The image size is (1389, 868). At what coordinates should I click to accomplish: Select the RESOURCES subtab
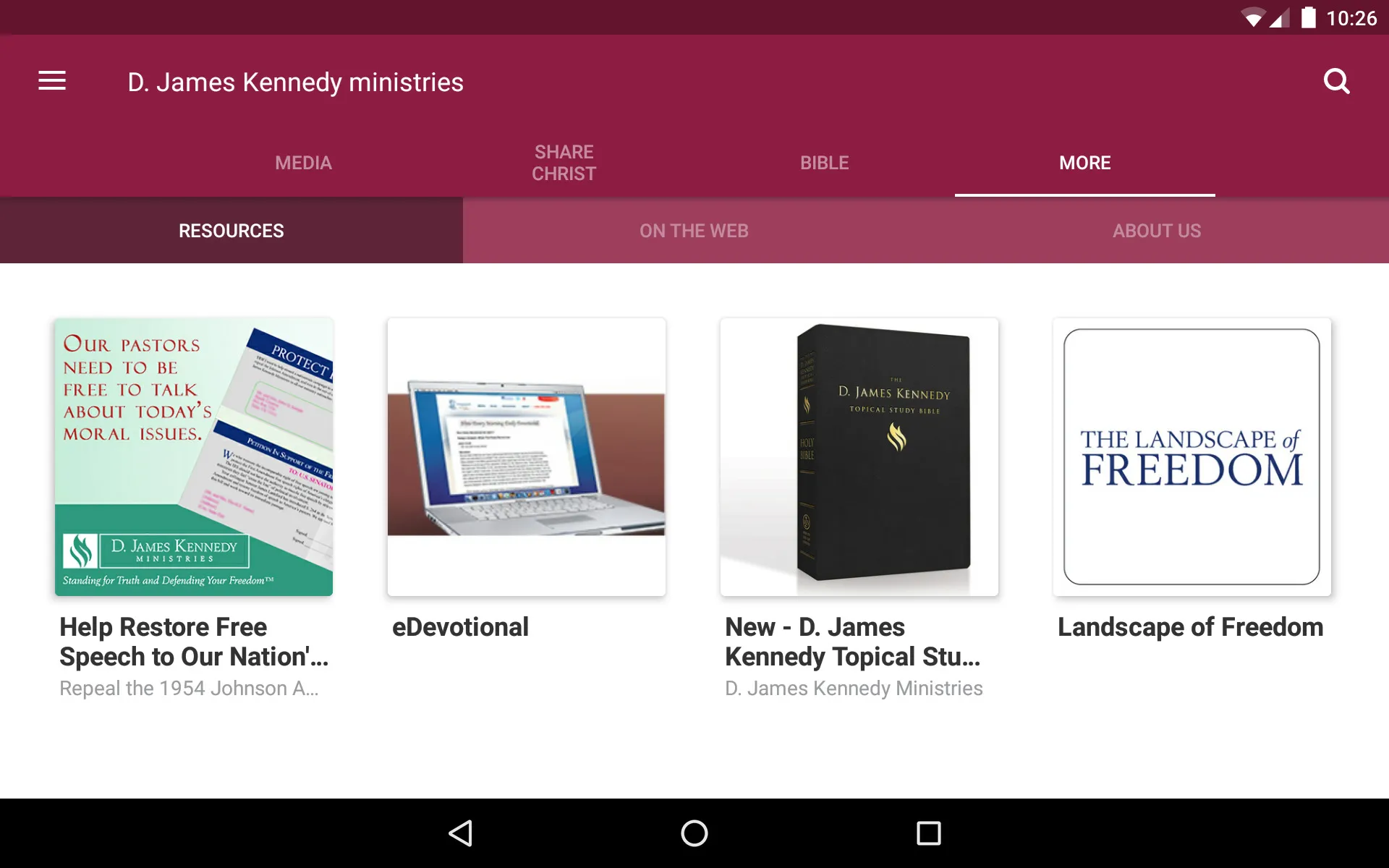231,230
